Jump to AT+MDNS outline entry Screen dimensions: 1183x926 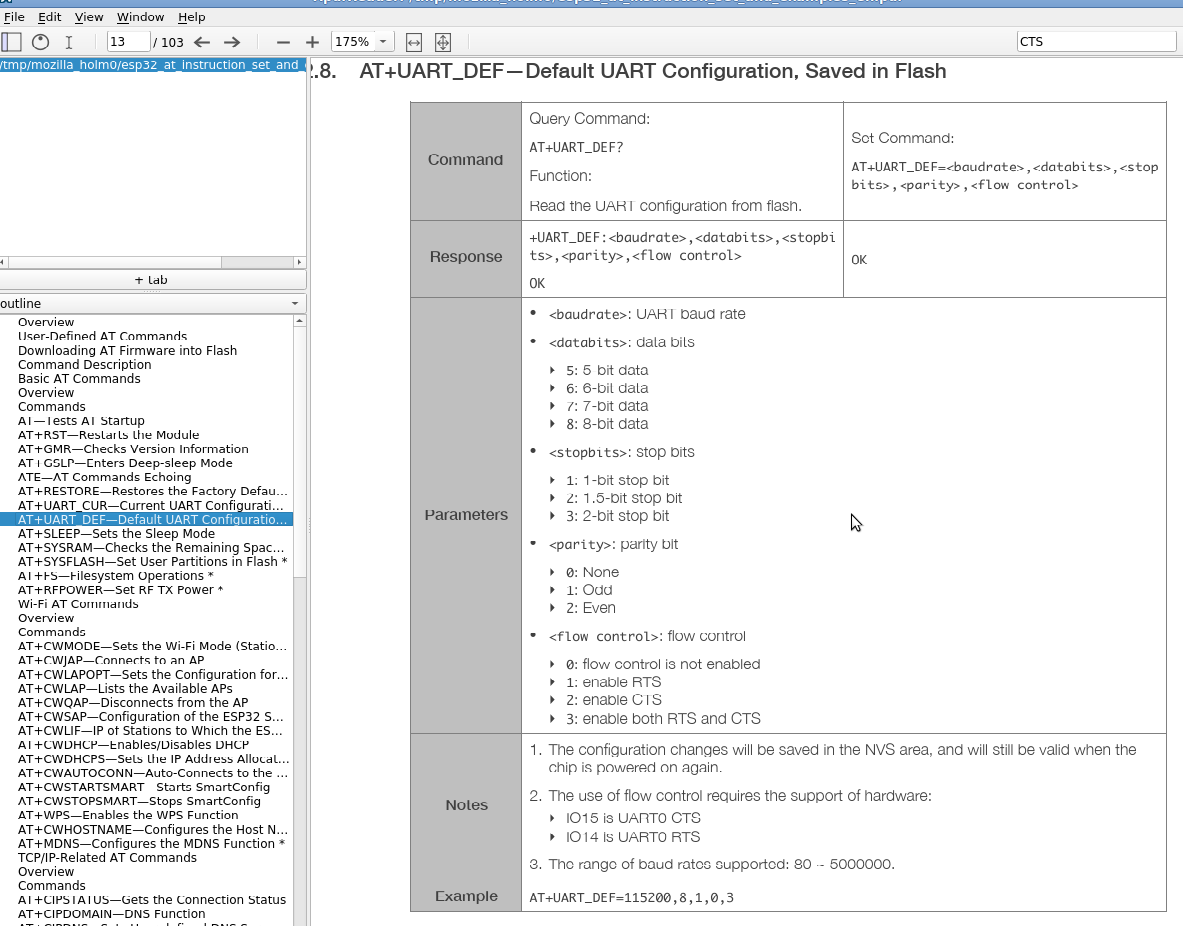[x=151, y=844]
